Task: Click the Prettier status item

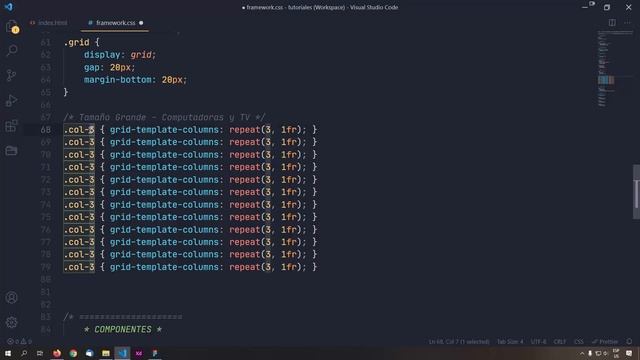Action: 605,341
